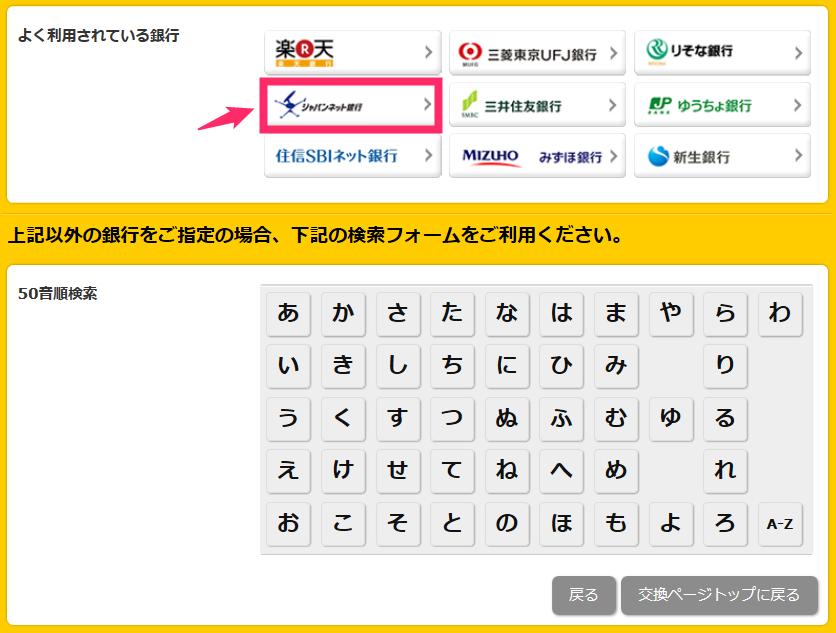Click the お key
This screenshot has width=836, height=633.
coord(288,524)
